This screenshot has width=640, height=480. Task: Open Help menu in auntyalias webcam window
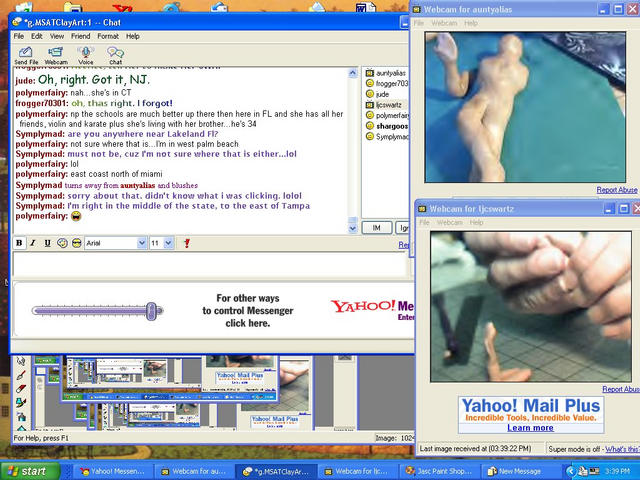(471, 23)
